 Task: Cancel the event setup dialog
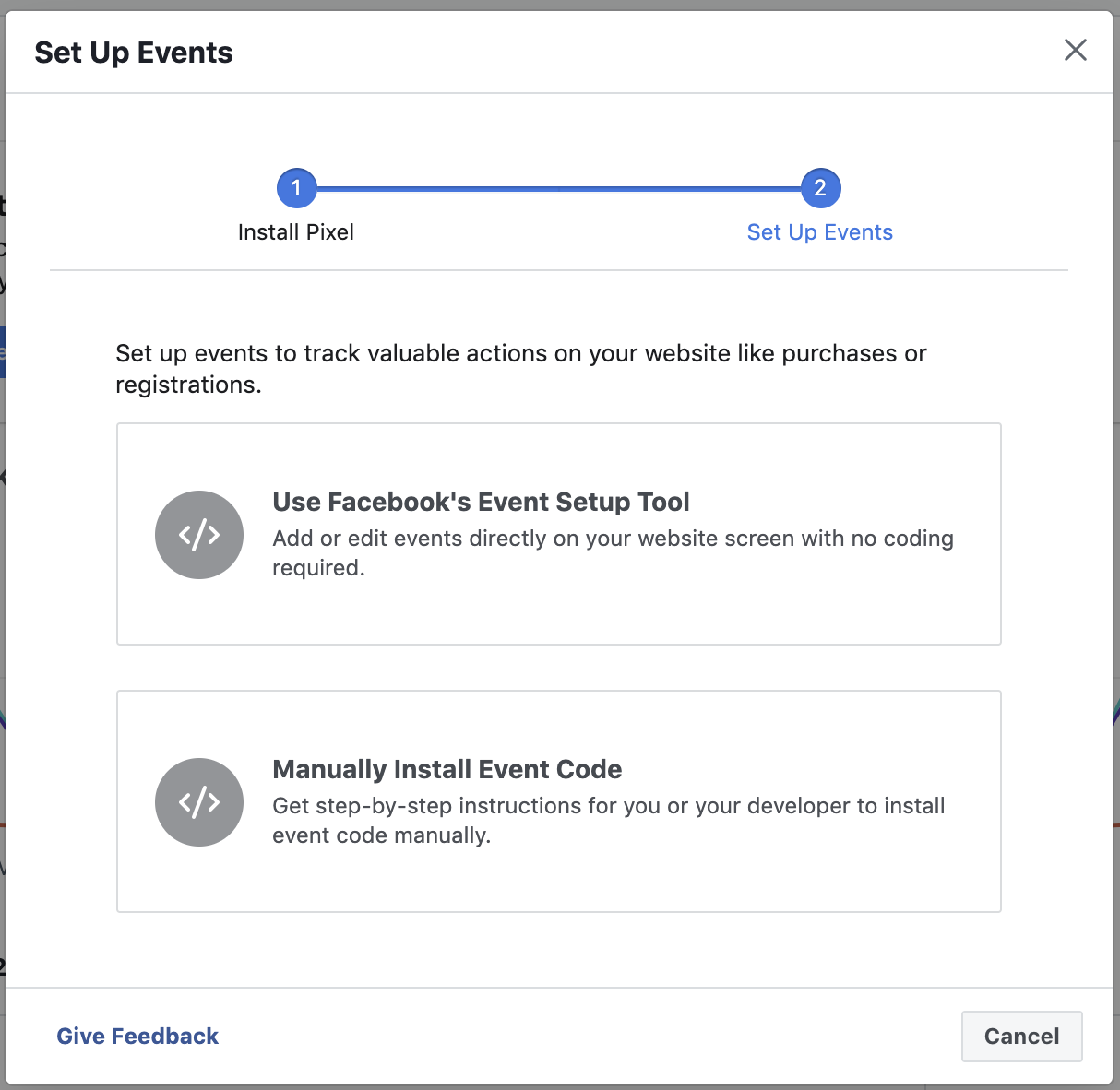(1022, 1037)
